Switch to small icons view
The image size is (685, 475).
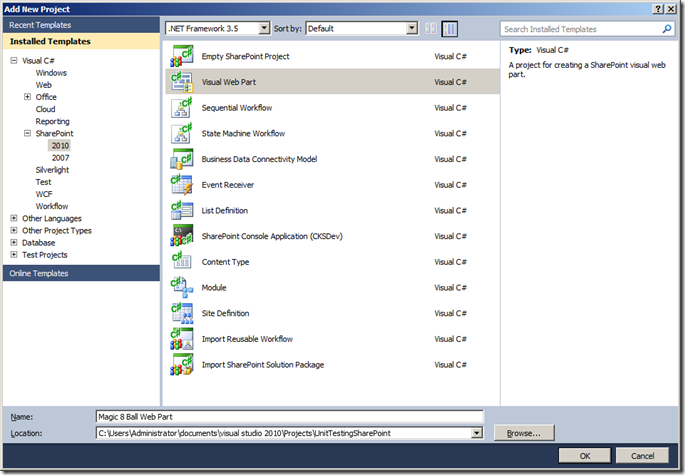click(x=431, y=29)
